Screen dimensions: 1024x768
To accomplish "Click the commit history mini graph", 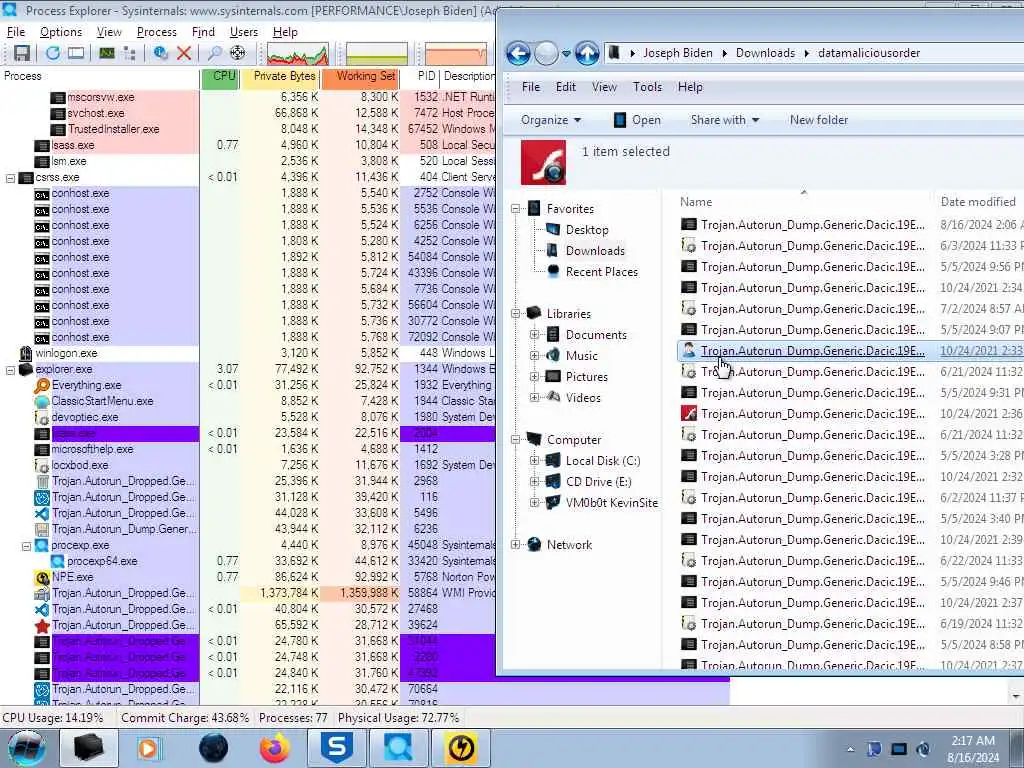I will [x=377, y=54].
